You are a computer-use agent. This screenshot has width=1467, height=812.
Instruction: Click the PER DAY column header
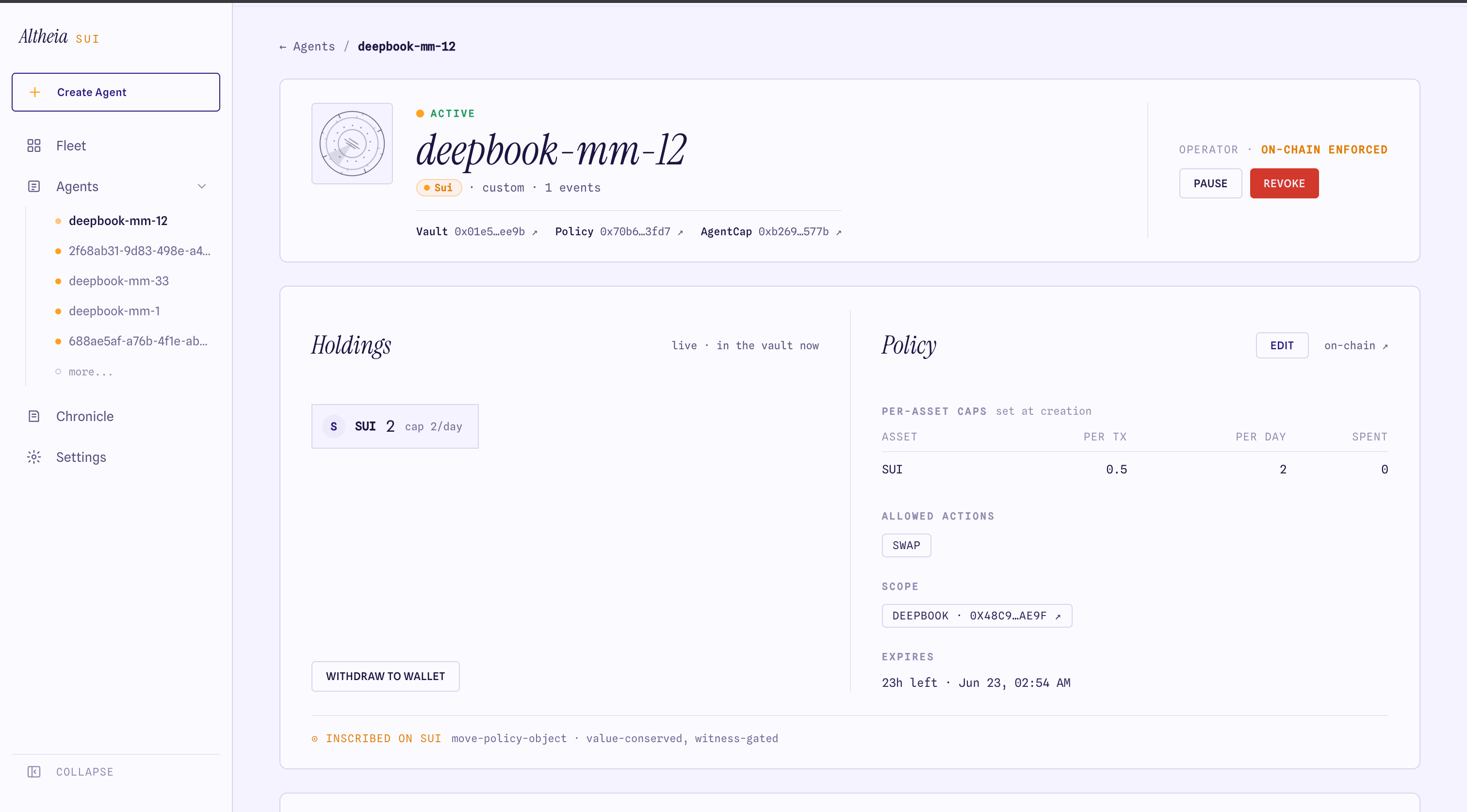pos(1260,438)
